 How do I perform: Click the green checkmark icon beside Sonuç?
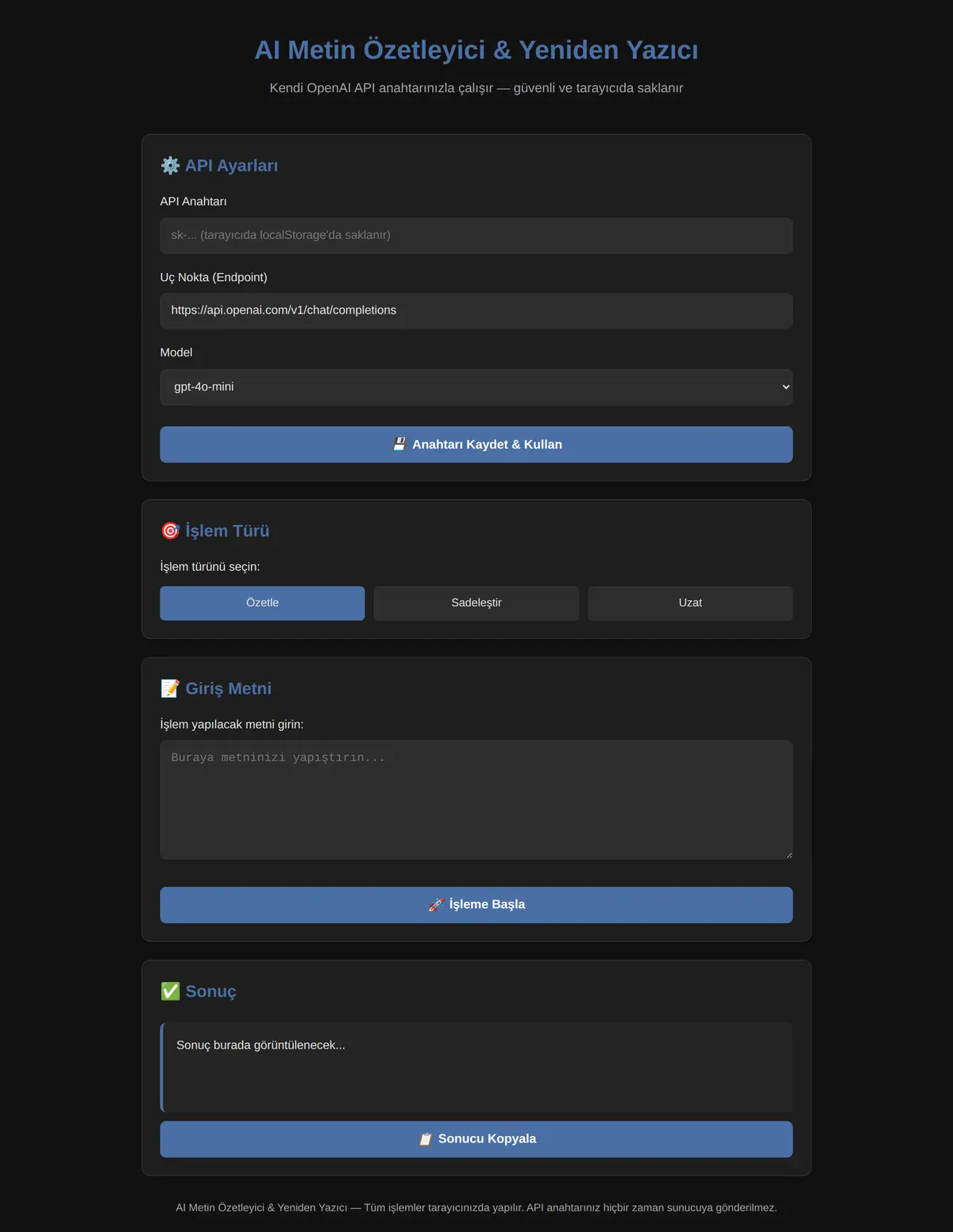pos(170,991)
